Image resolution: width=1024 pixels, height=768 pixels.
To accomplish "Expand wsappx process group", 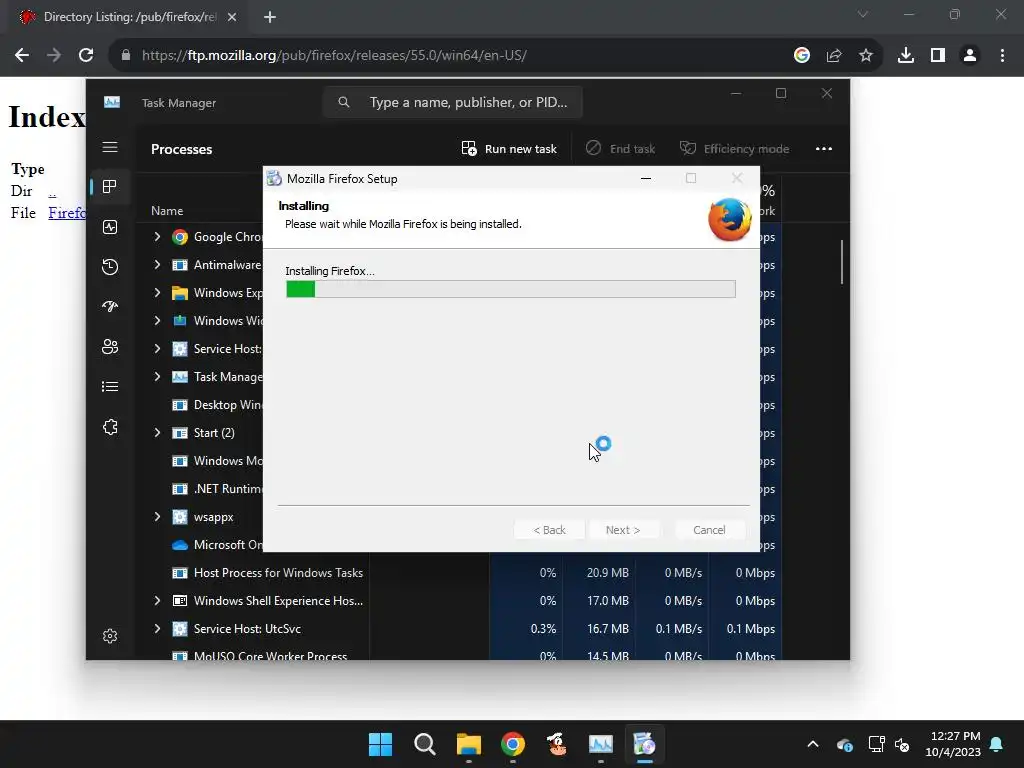I will tap(157, 517).
